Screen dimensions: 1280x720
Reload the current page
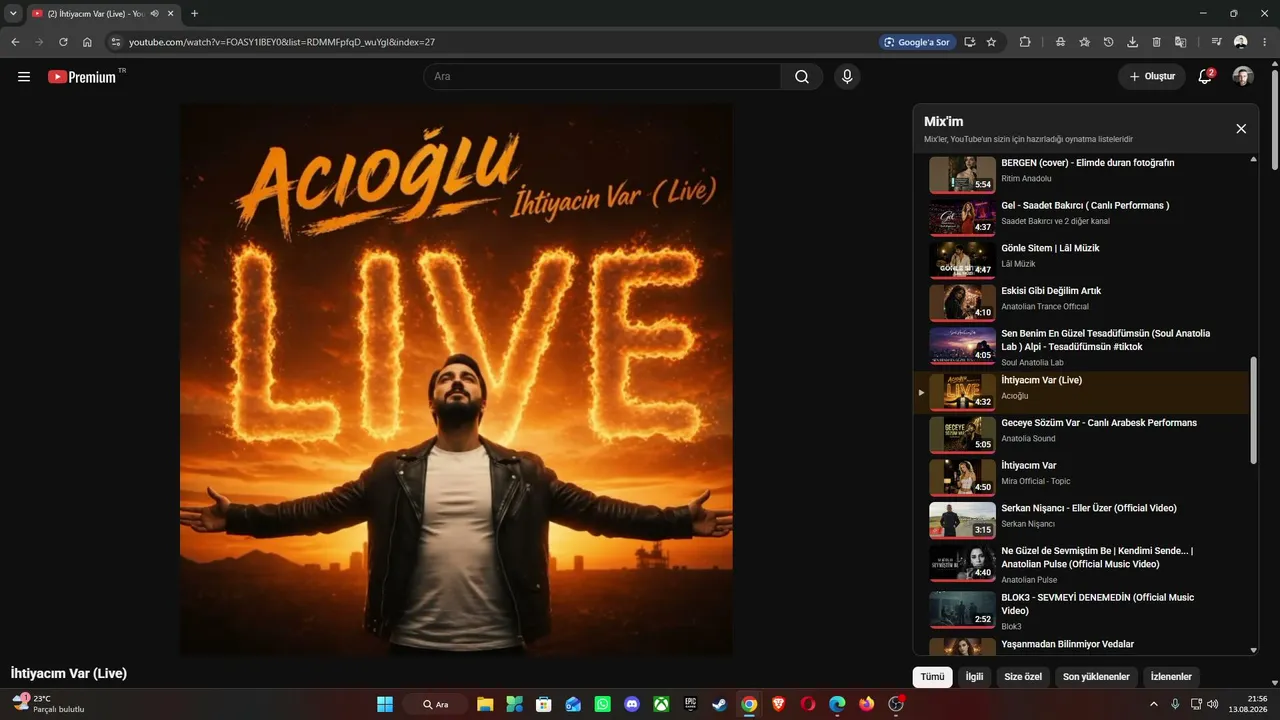[63, 42]
